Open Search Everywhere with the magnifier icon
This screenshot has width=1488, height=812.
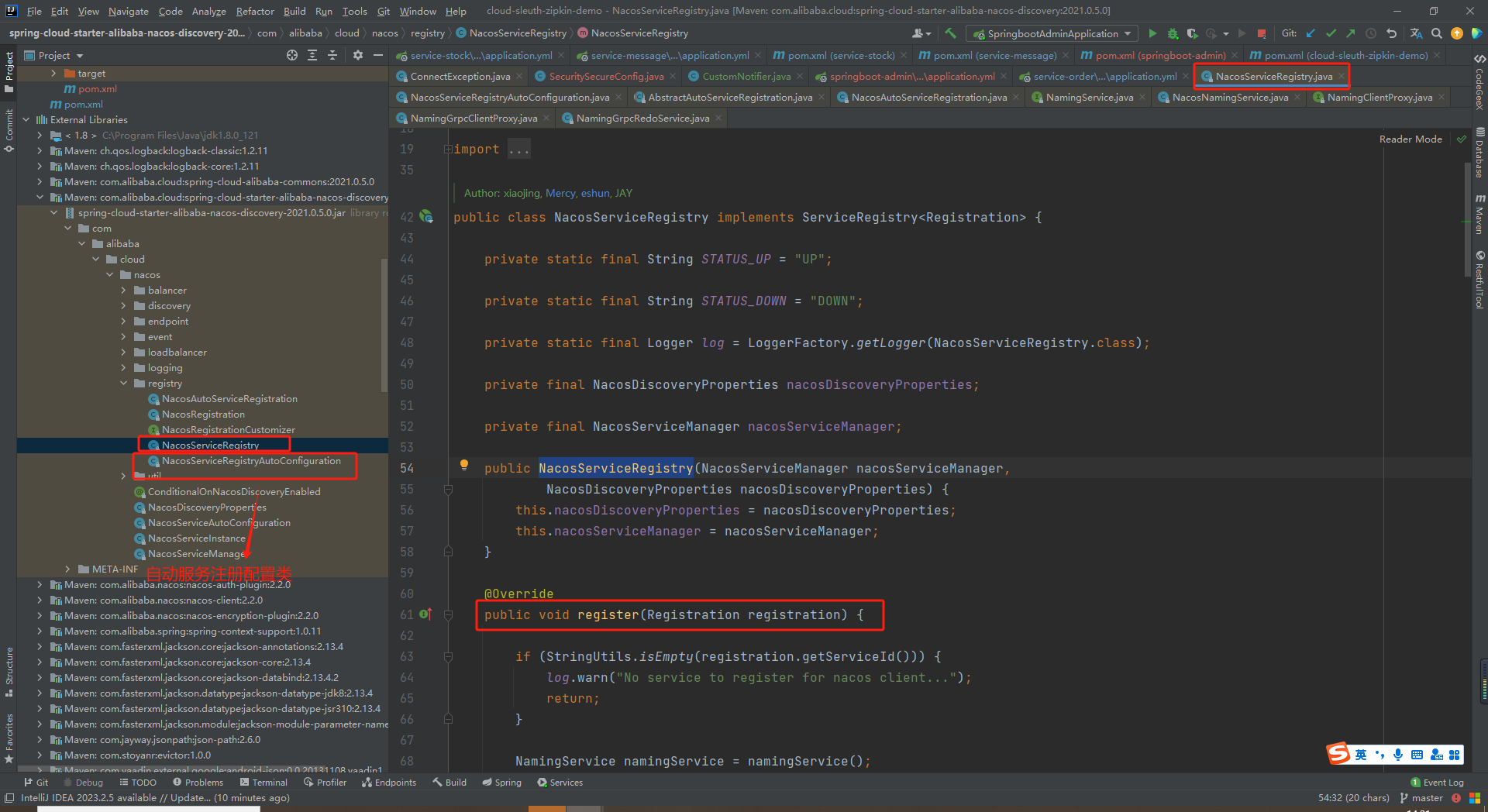pos(1436,33)
